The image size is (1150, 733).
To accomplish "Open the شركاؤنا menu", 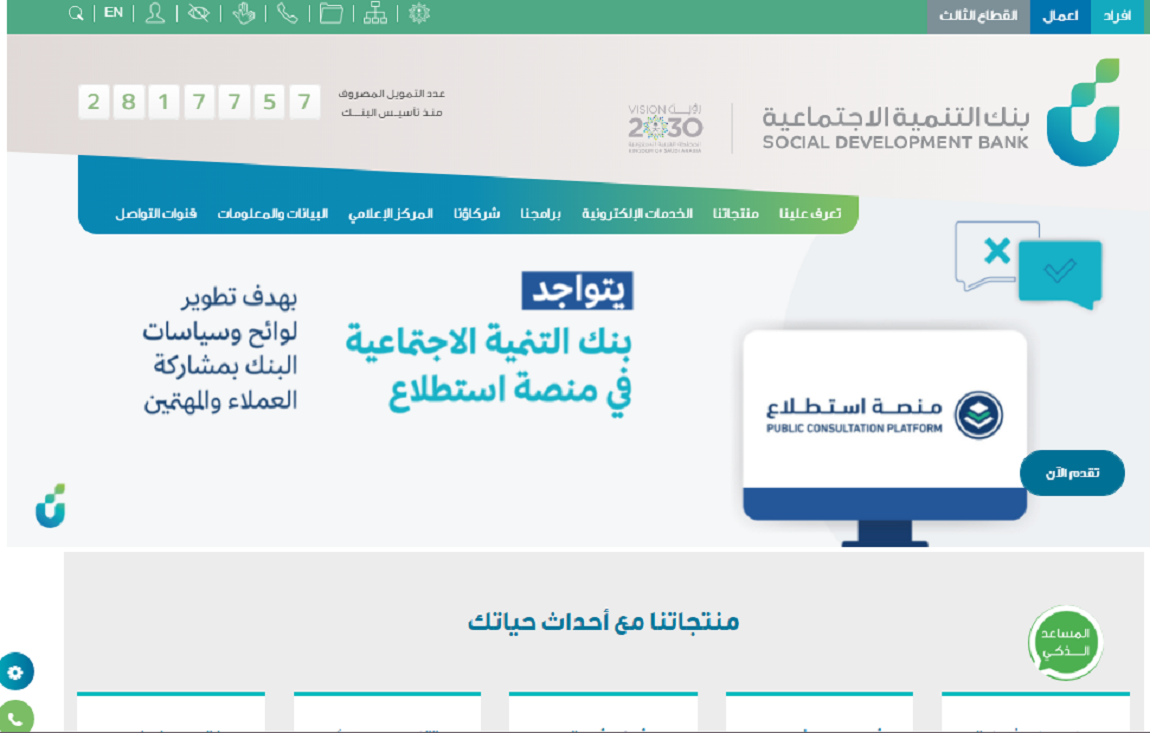I will click(477, 213).
